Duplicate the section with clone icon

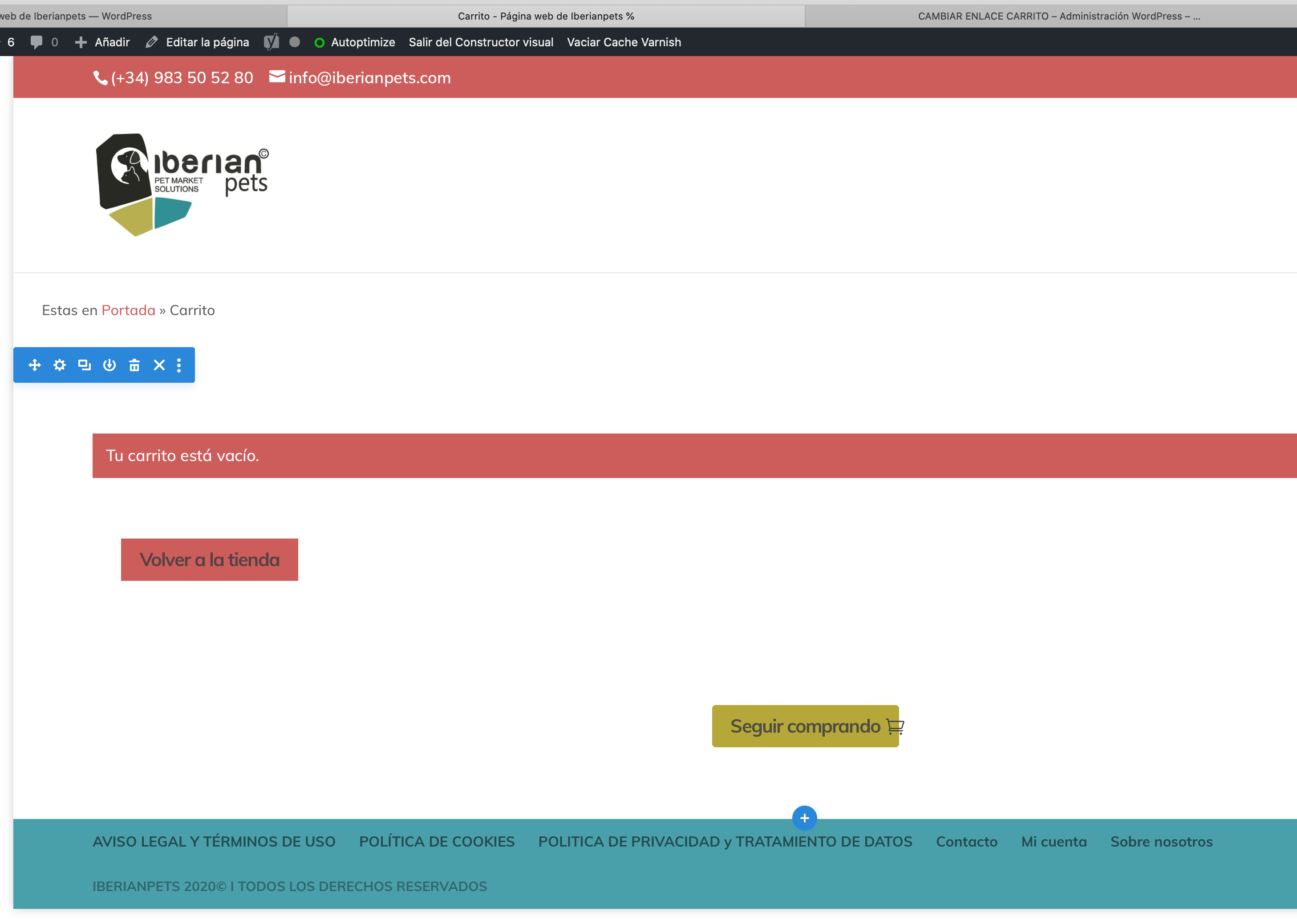[84, 365]
